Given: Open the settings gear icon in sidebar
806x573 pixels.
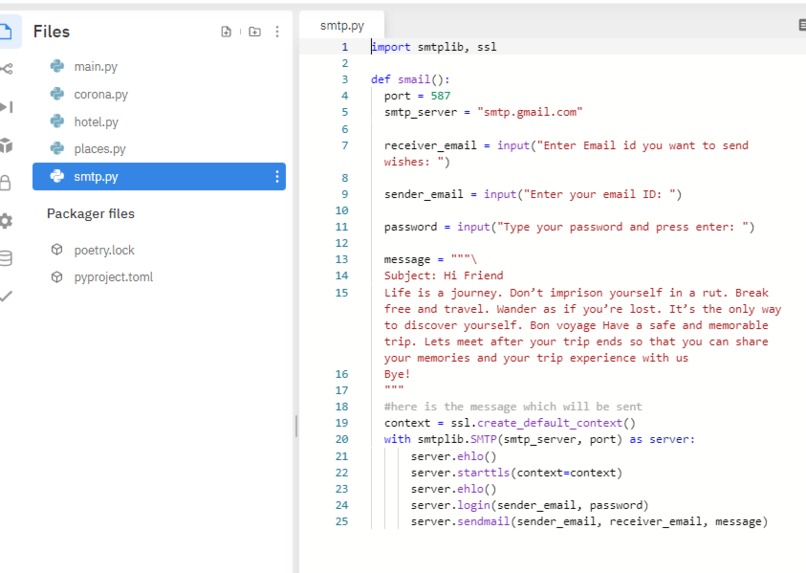Looking at the screenshot, I should coord(6,221).
